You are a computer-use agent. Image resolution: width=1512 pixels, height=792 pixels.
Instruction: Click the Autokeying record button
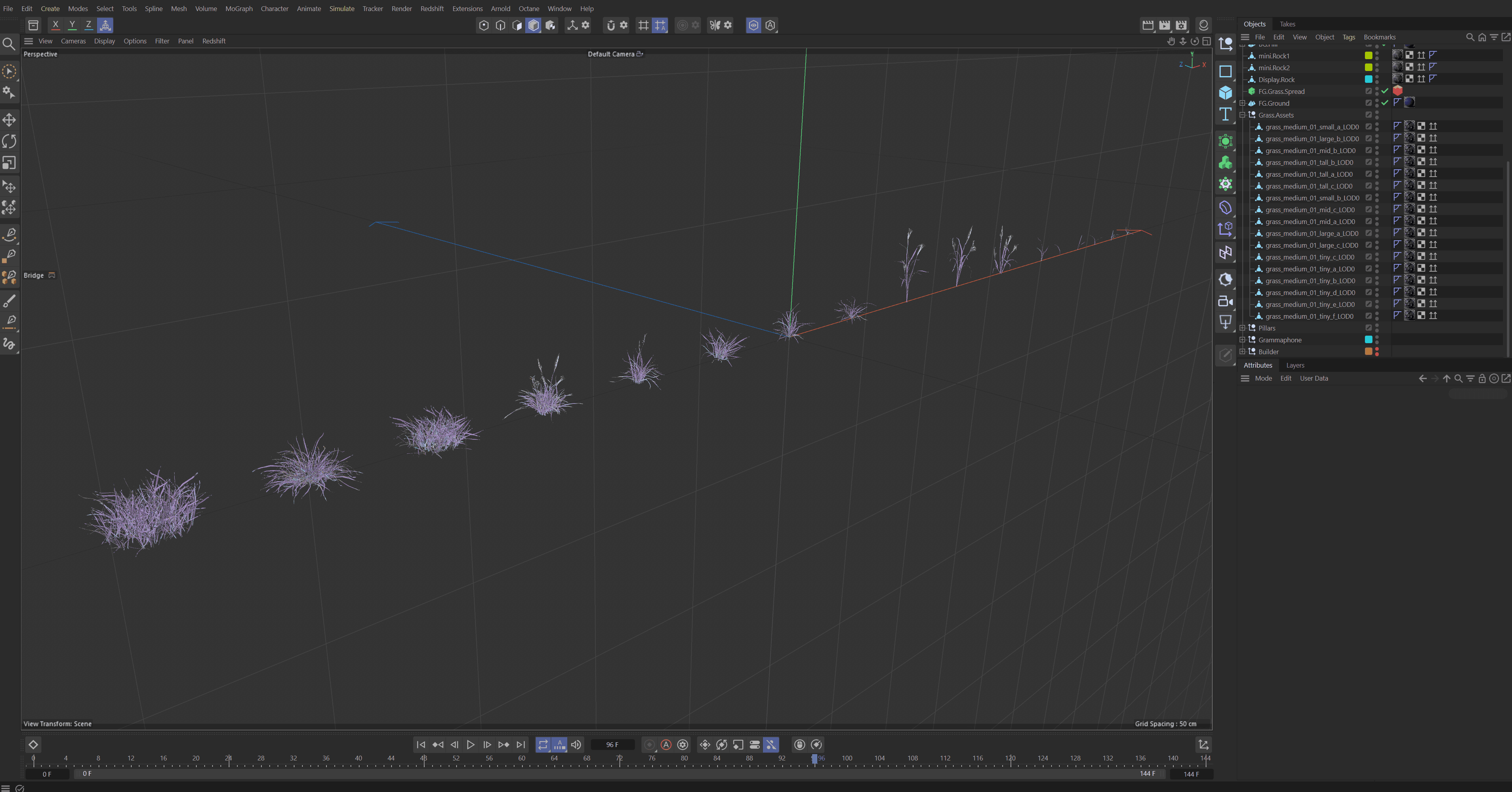(x=666, y=744)
